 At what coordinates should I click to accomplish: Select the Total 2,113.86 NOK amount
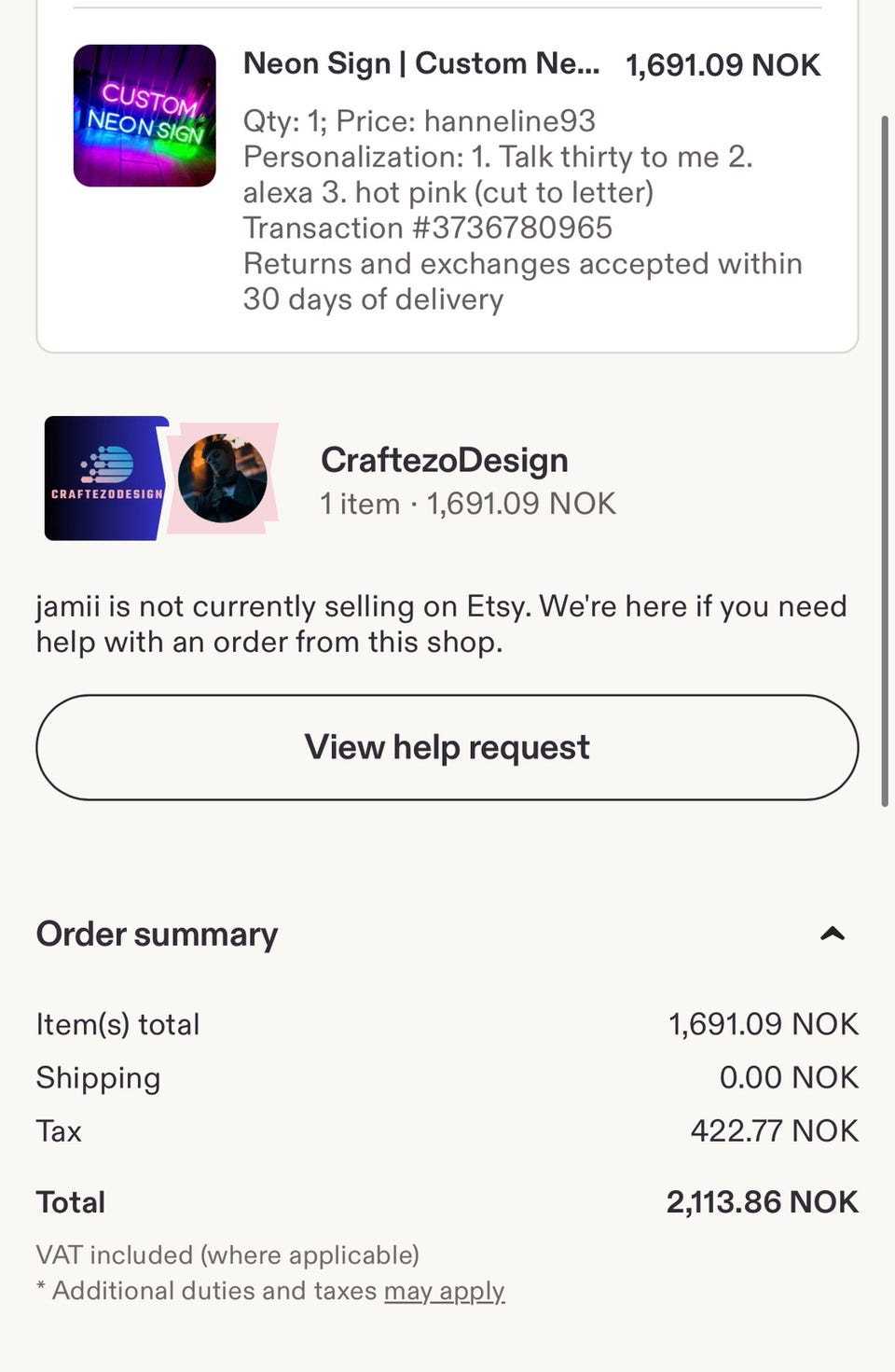pyautogui.click(x=762, y=1201)
